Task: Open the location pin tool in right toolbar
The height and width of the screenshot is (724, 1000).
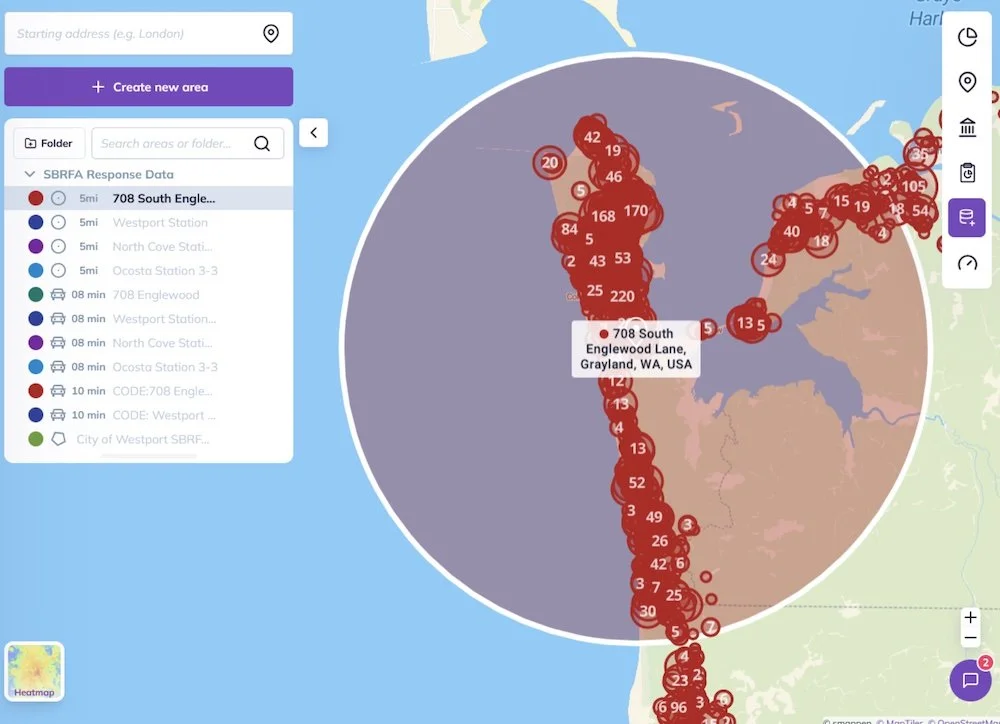Action: click(967, 82)
